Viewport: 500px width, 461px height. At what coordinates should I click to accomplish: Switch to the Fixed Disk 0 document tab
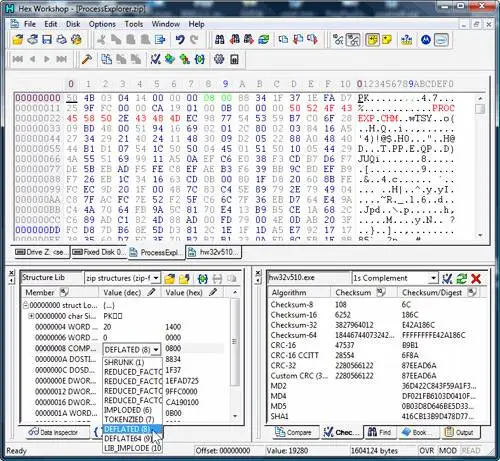pyautogui.click(x=98, y=252)
